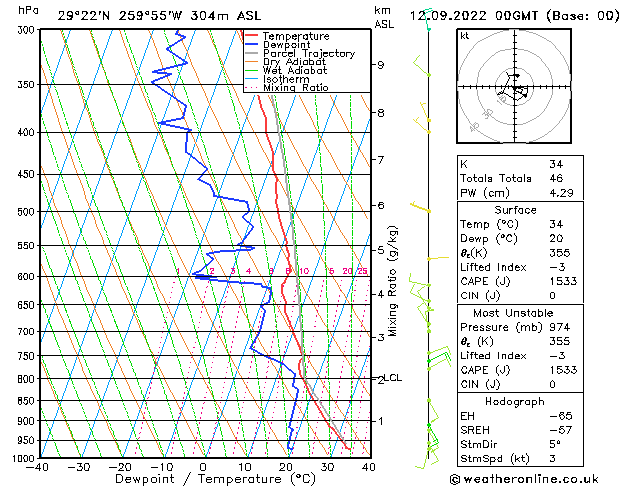This screenshot has height=486, width=629.
Task: Click the hodograph plot center
Action: 515,86
